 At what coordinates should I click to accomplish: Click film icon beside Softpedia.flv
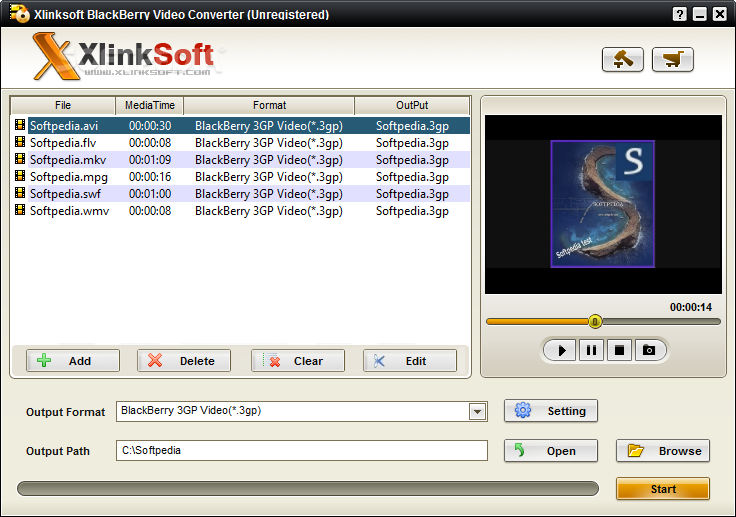pos(20,142)
